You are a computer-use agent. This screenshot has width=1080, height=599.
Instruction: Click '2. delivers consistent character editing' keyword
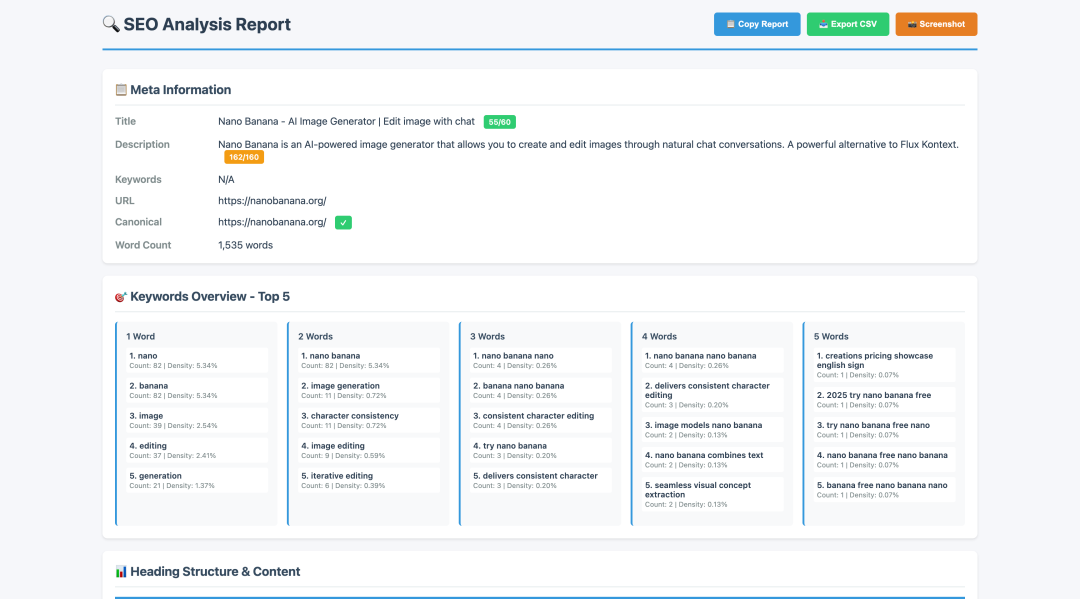[x=712, y=395]
